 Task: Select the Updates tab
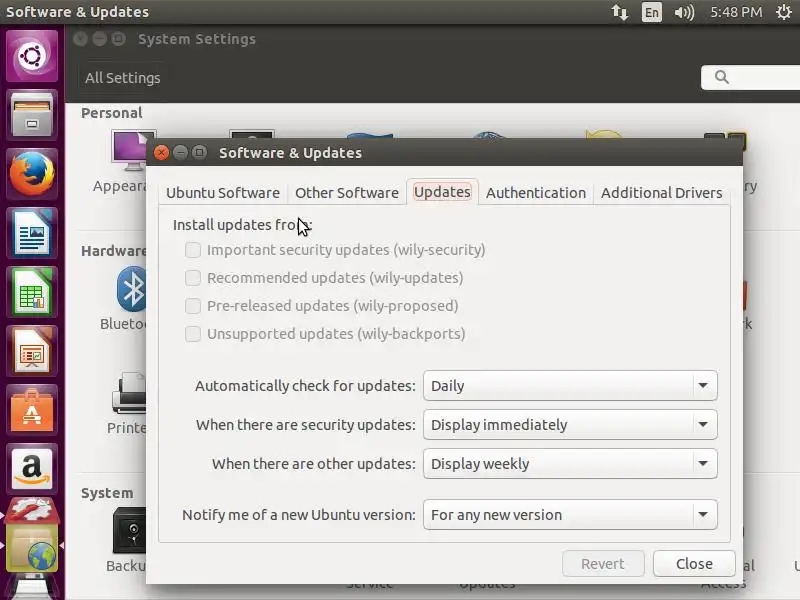pos(442,192)
